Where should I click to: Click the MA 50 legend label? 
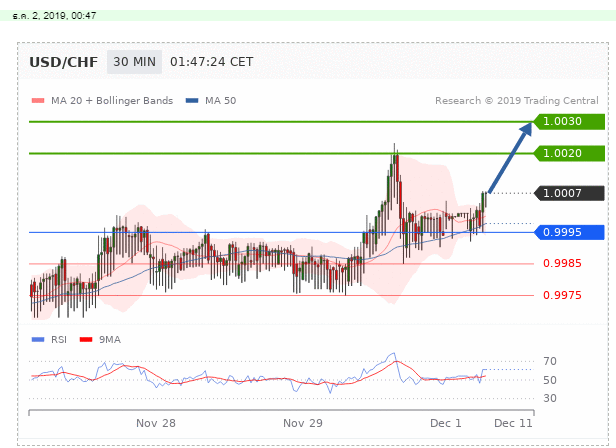pyautogui.click(x=220, y=101)
